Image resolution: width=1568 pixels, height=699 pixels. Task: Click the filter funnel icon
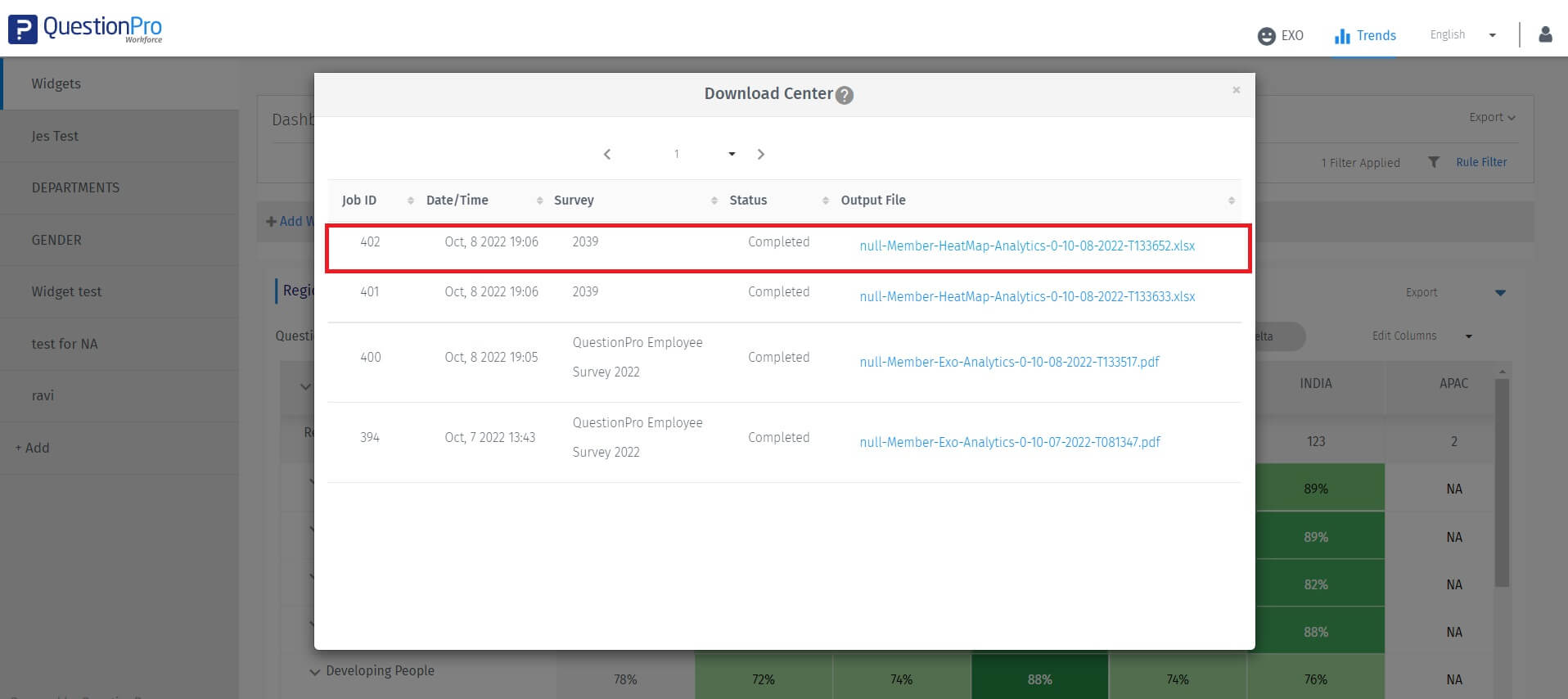click(1434, 162)
